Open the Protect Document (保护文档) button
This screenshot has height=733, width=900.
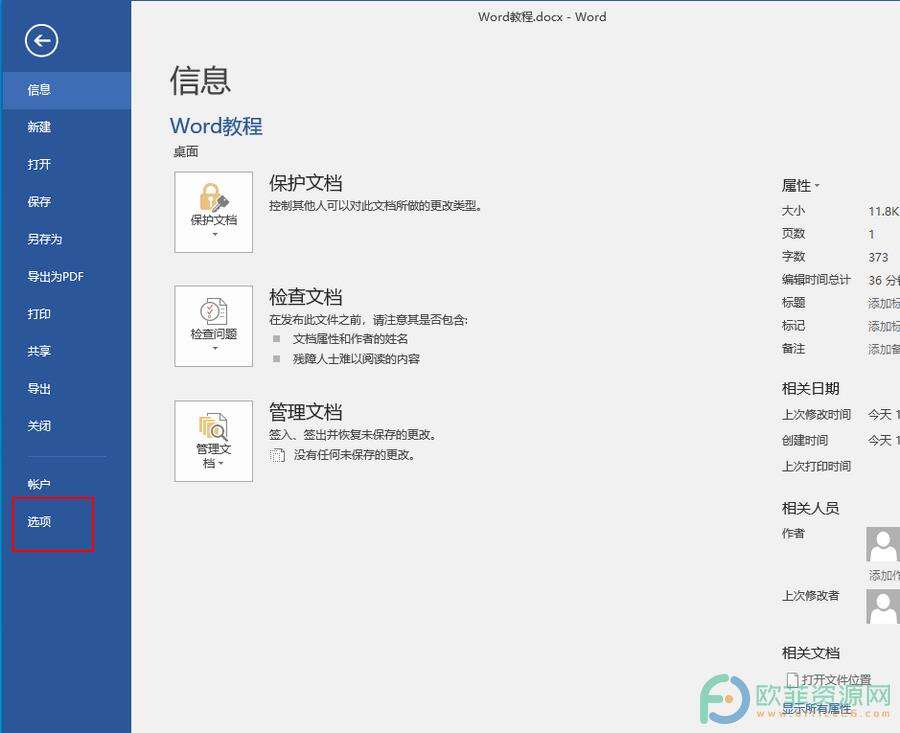tap(214, 212)
